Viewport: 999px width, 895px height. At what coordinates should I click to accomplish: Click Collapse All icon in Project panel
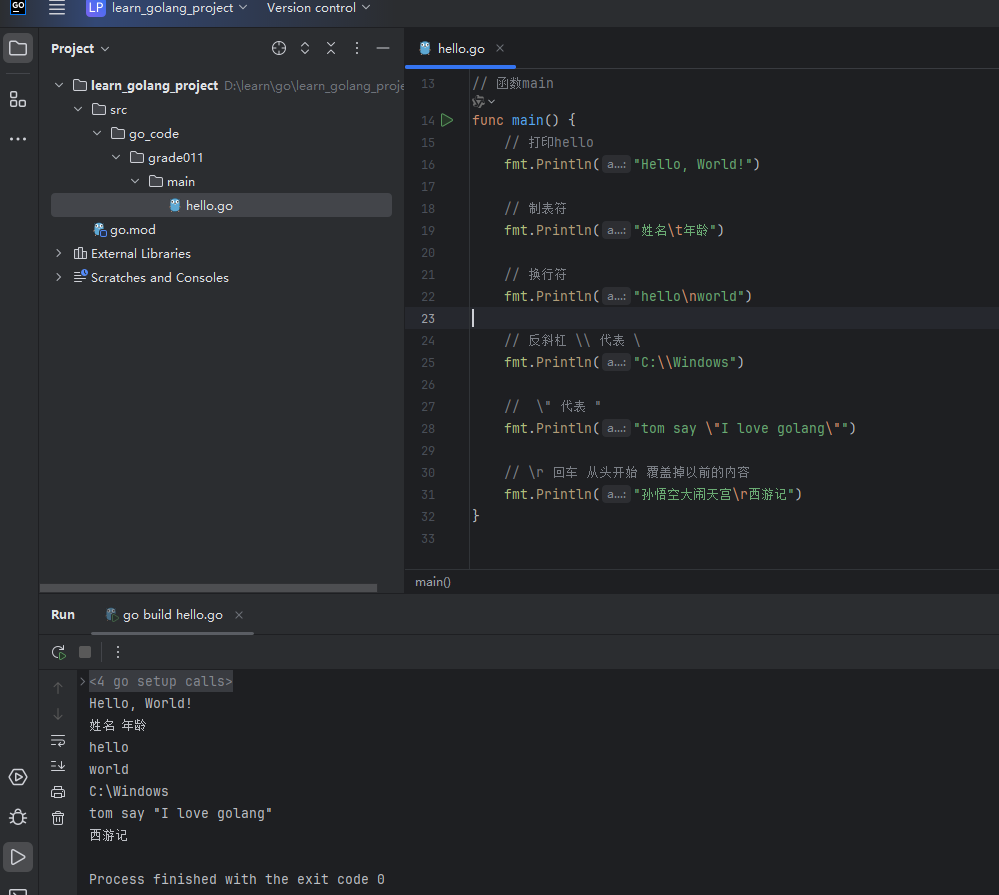tap(331, 48)
